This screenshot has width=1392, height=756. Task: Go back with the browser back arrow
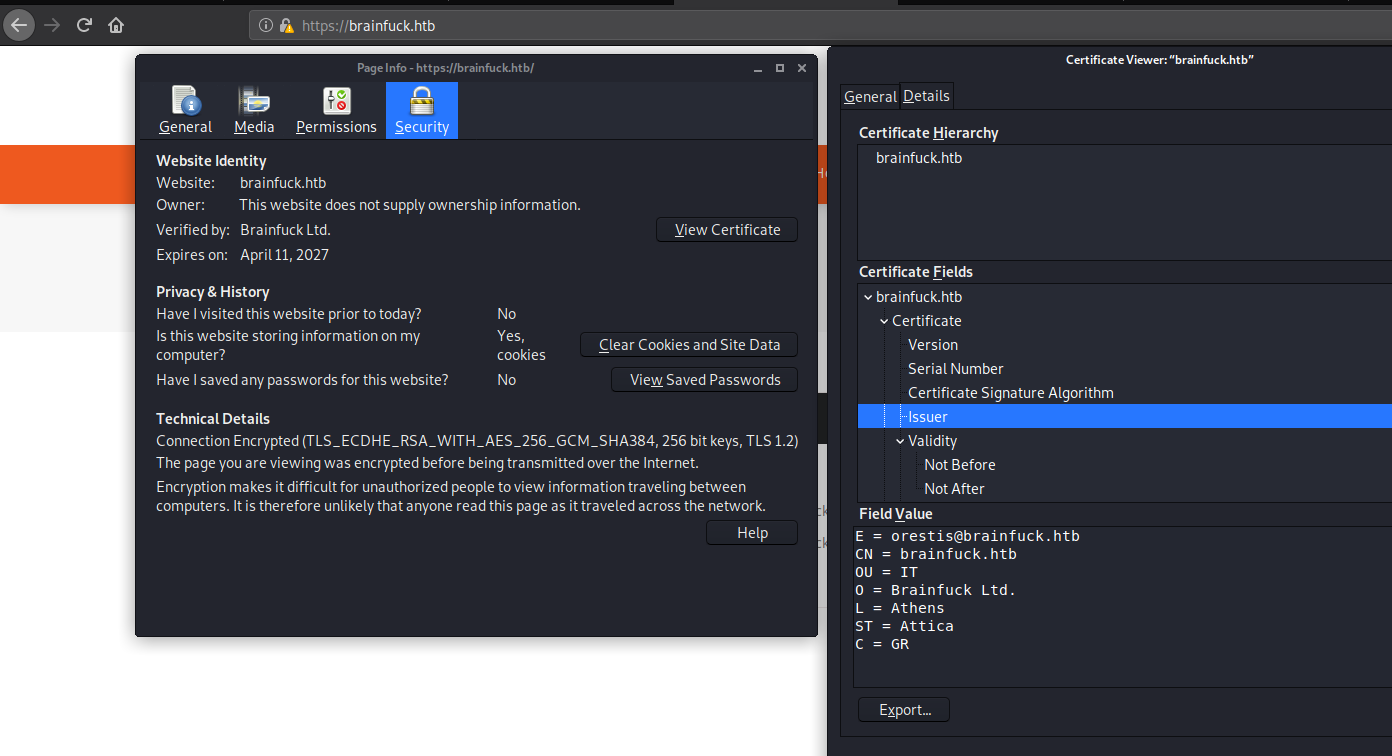tap(19, 25)
